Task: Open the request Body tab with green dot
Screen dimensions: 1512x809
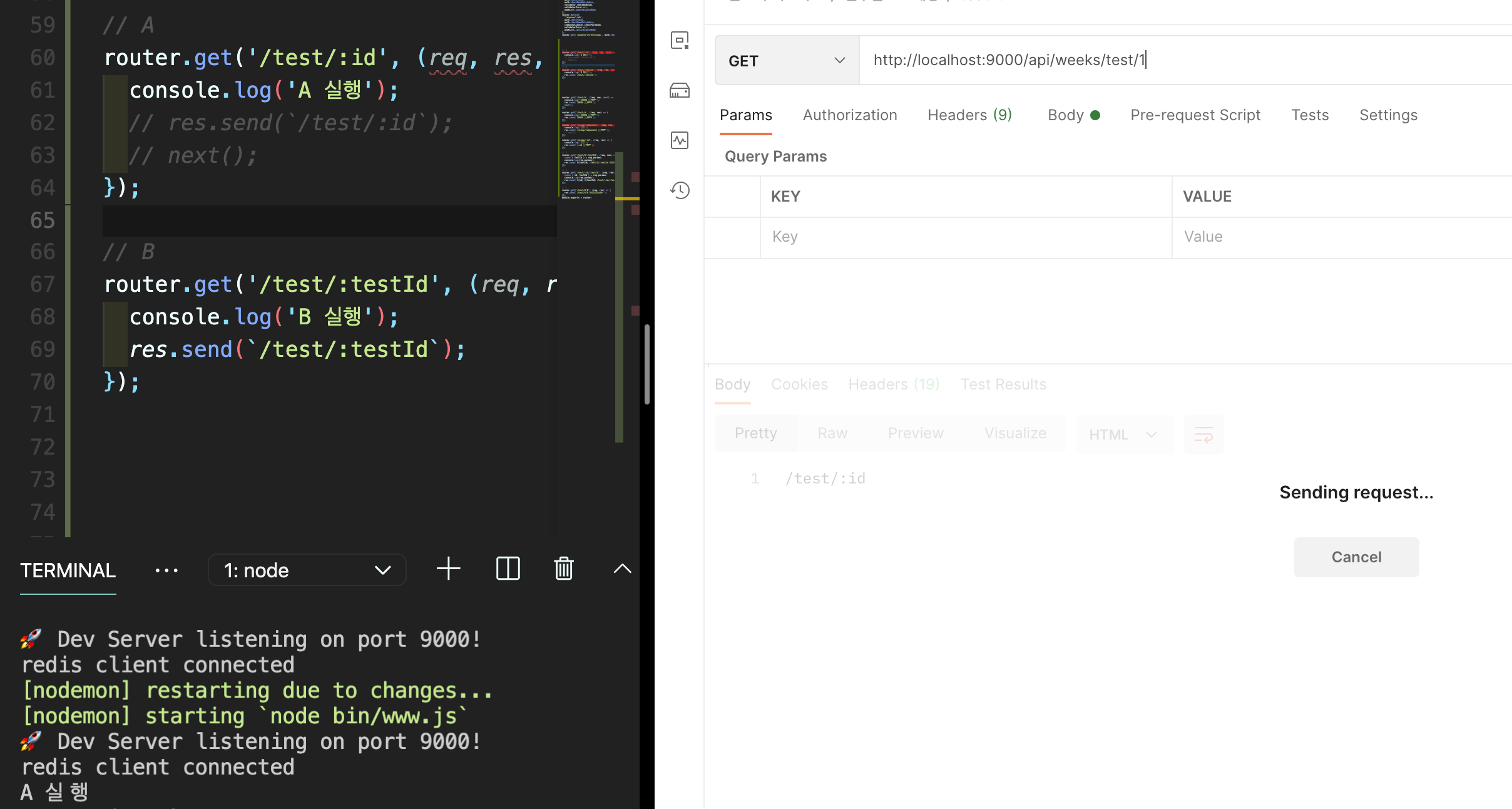Action: (x=1074, y=116)
